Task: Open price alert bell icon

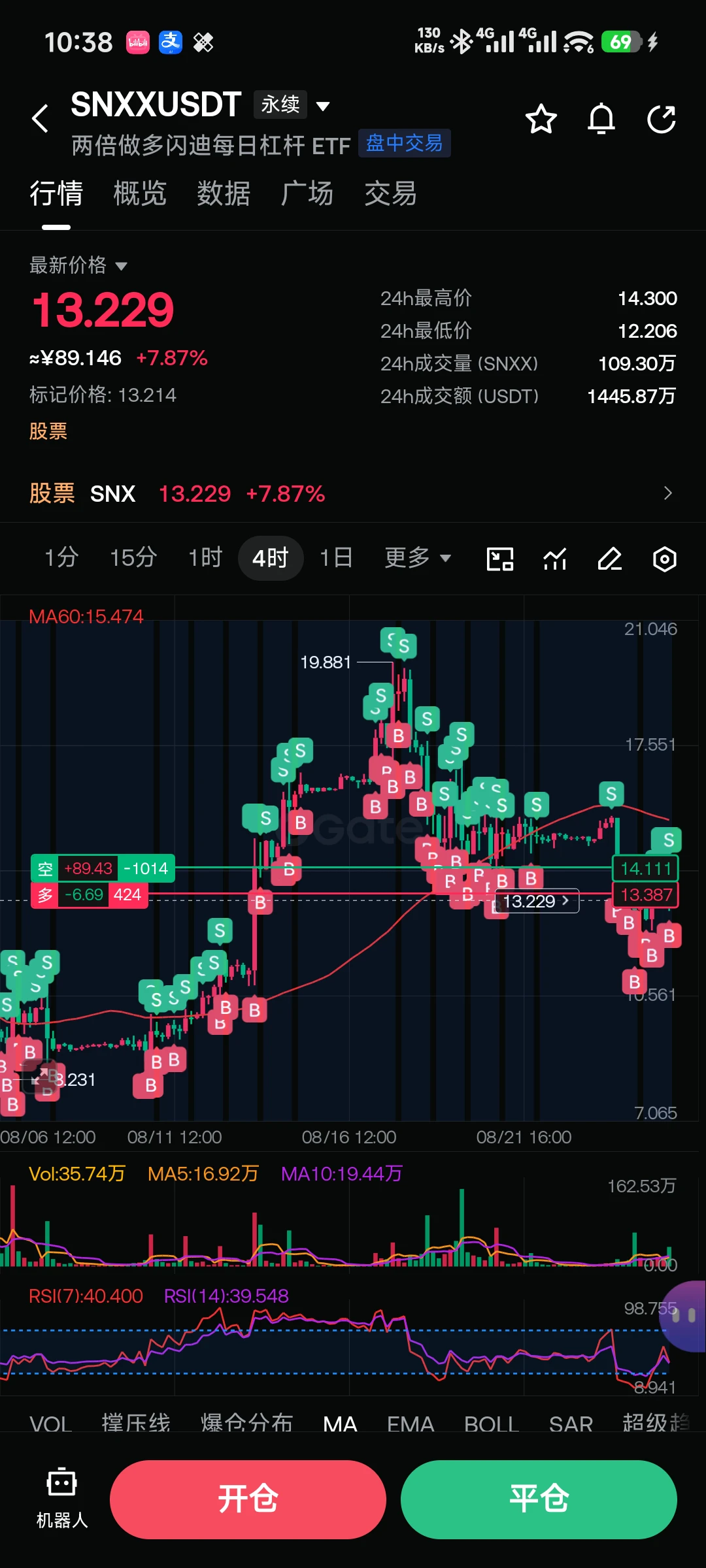Action: [601, 119]
